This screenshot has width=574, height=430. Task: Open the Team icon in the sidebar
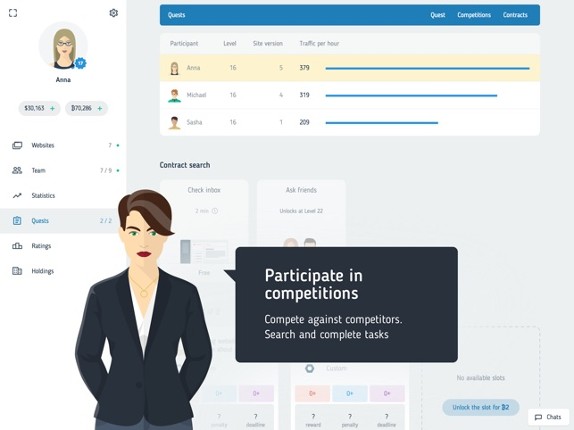pos(17,171)
